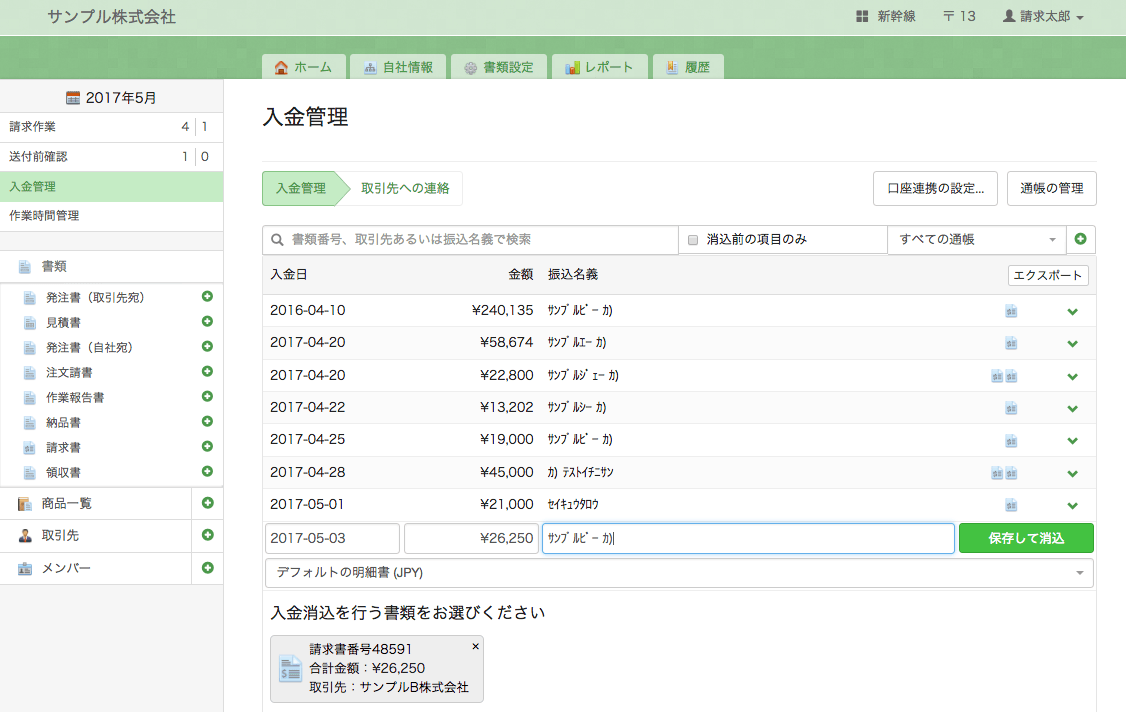Open 請求作業 in the sidebar
The image size is (1126, 712).
[x=111, y=127]
